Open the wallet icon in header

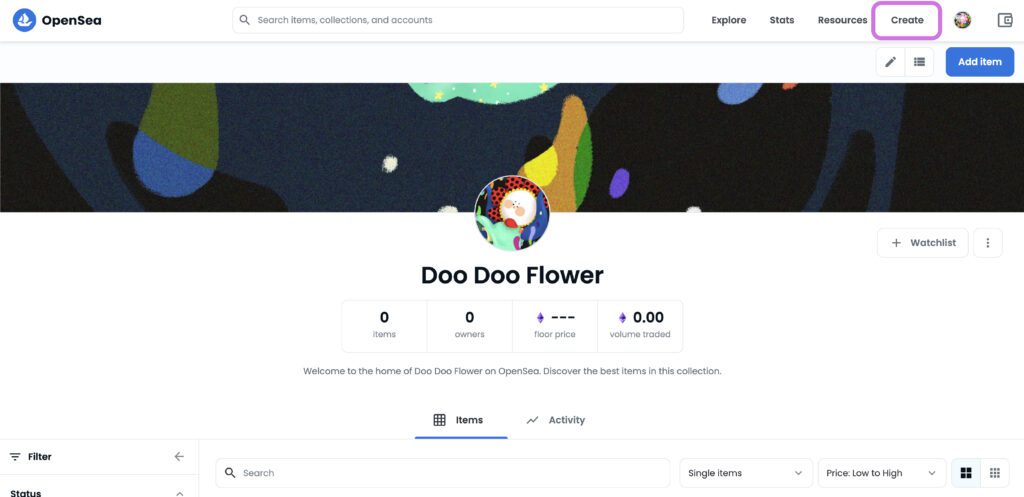(x=1005, y=20)
